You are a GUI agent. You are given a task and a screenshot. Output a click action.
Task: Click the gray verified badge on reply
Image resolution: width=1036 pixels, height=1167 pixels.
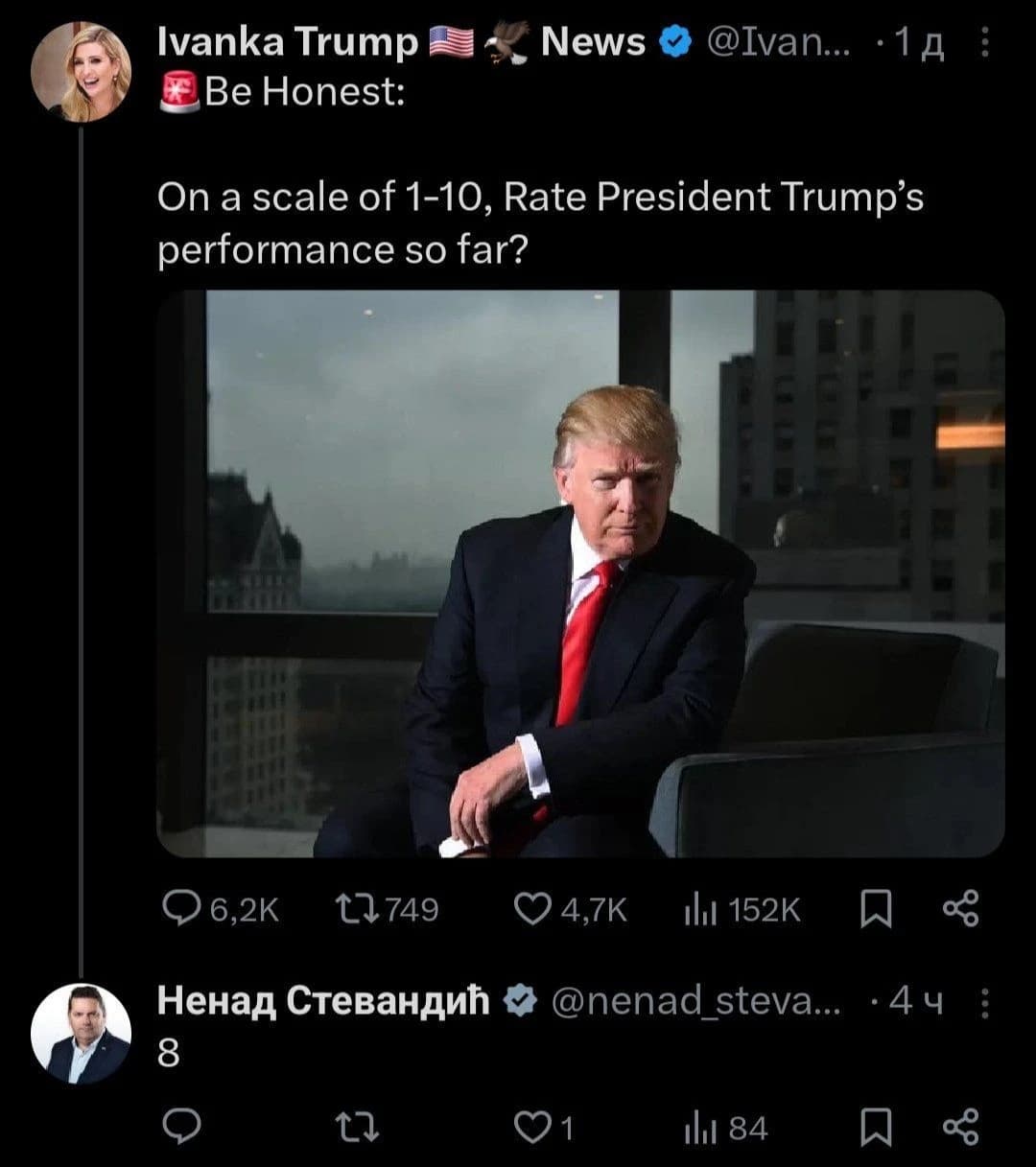[518, 1004]
